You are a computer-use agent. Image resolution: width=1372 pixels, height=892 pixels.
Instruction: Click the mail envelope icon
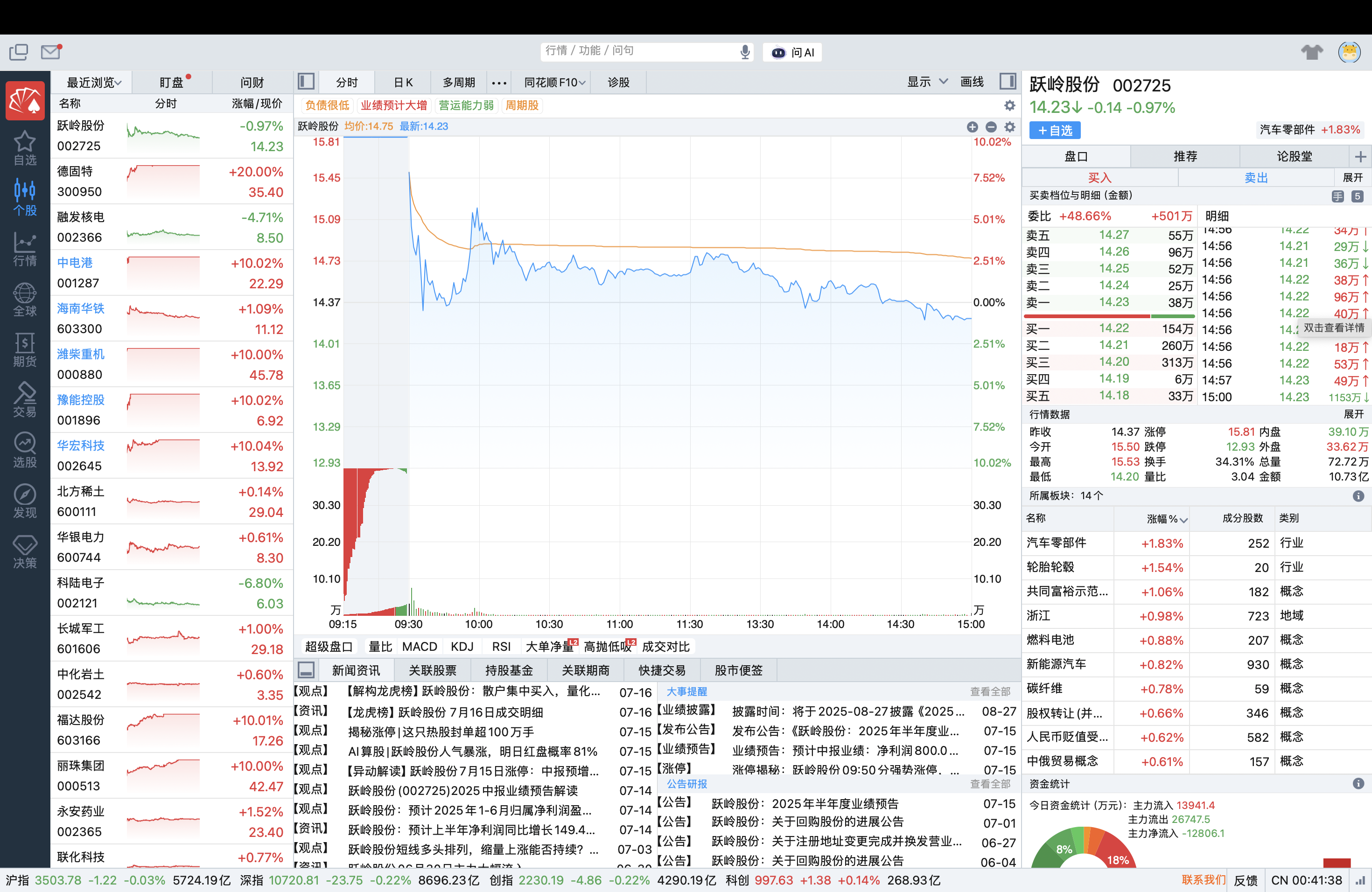point(51,52)
